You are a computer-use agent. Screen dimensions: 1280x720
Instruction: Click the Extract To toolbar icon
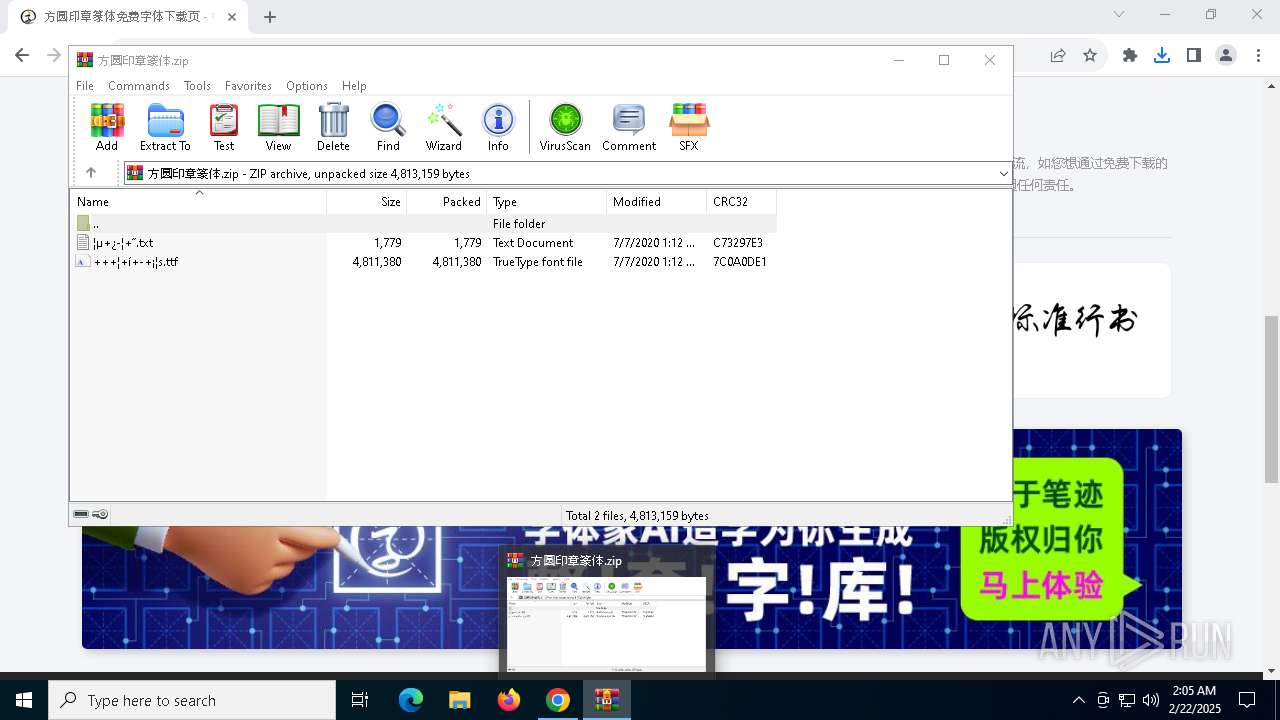165,127
